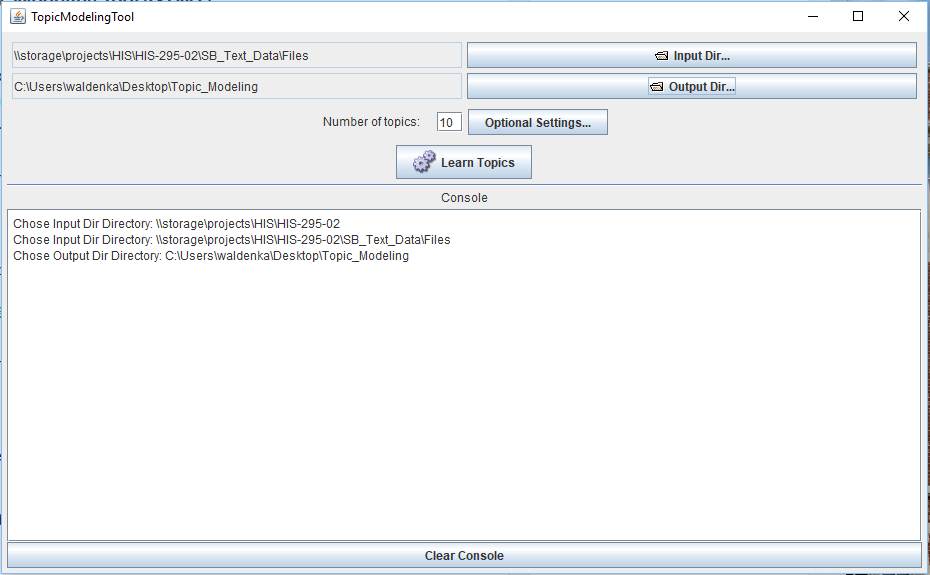Click the Clear Console button
This screenshot has height=575, width=930.
464,555
